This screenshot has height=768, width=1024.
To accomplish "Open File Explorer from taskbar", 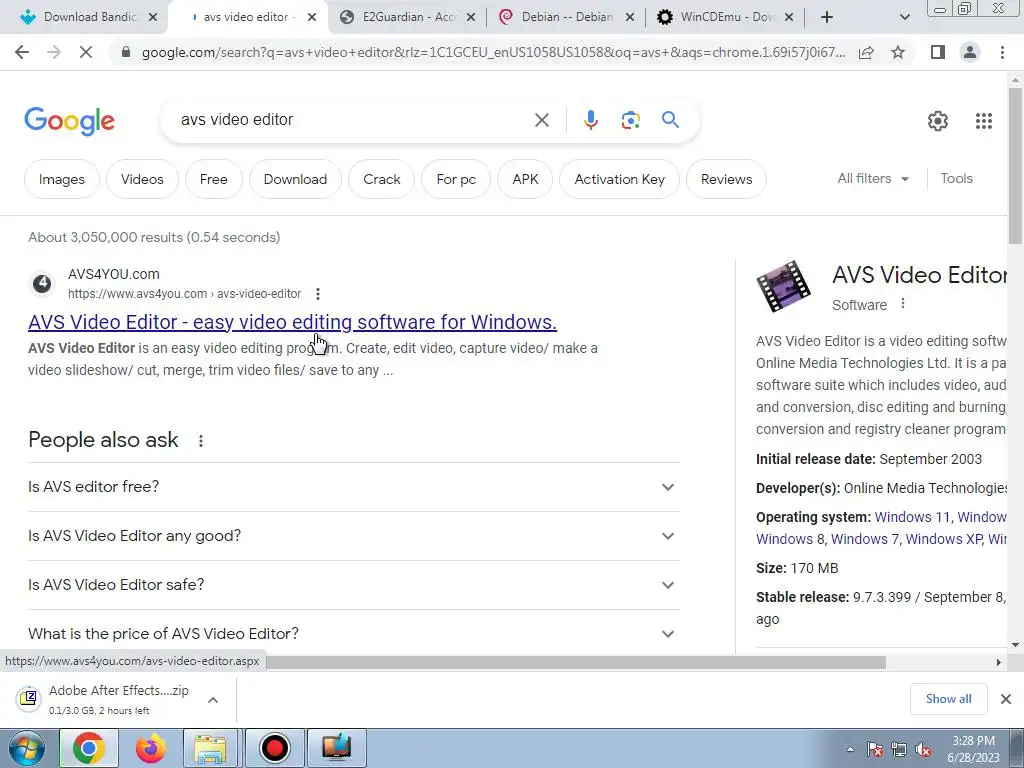I will (x=211, y=748).
